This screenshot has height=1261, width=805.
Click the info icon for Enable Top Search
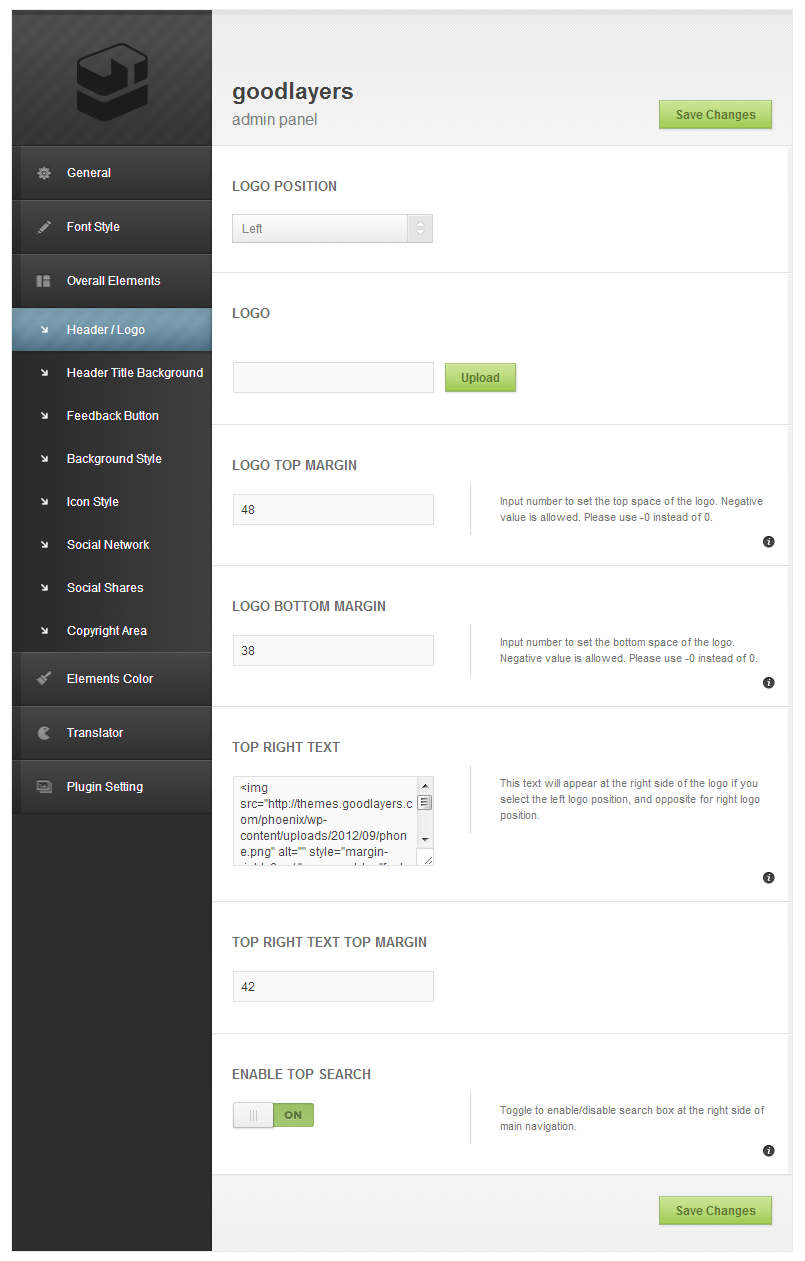tap(768, 1151)
